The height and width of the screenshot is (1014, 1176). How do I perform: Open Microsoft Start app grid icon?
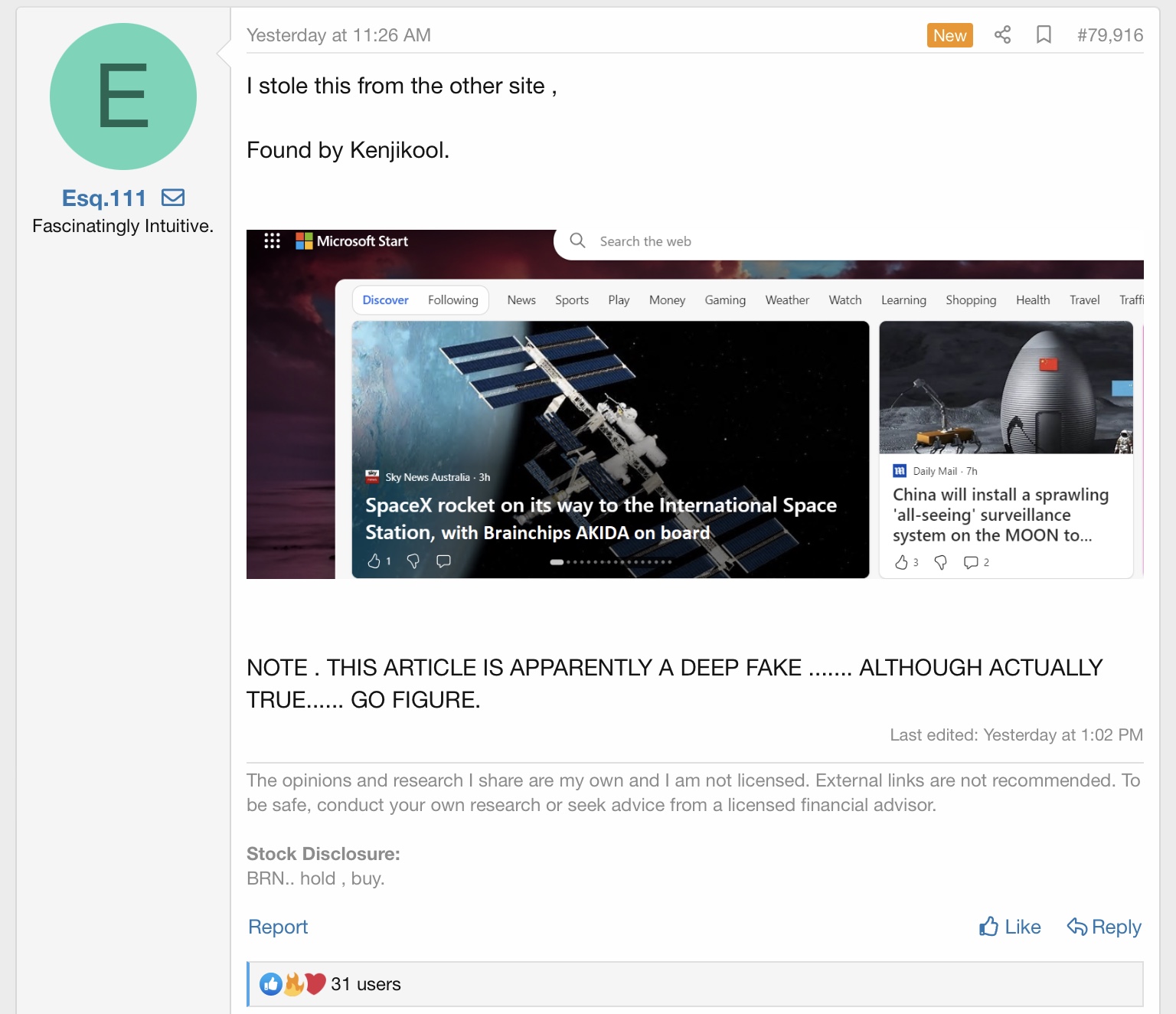(272, 240)
